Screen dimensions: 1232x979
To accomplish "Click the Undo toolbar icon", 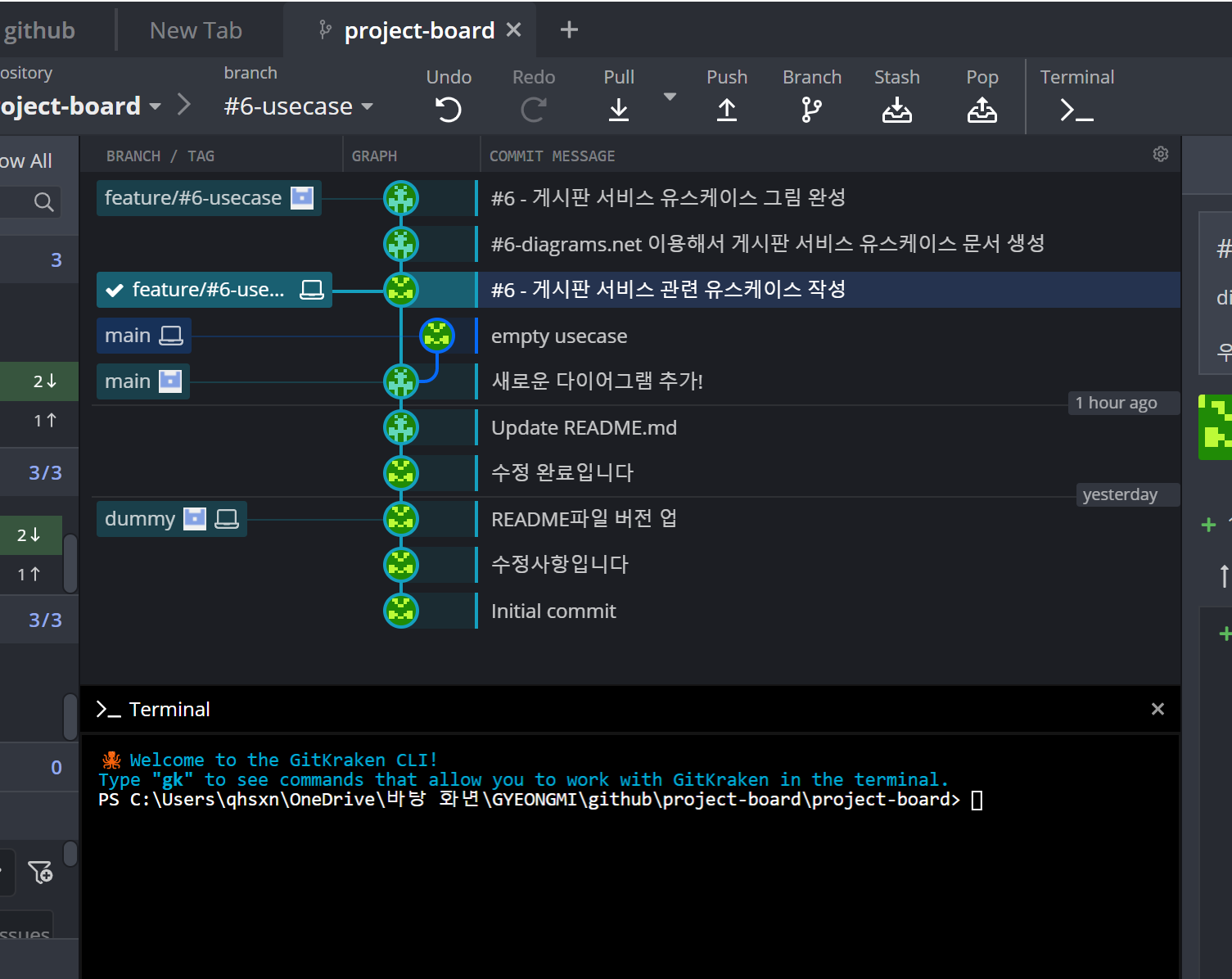I will point(449,109).
